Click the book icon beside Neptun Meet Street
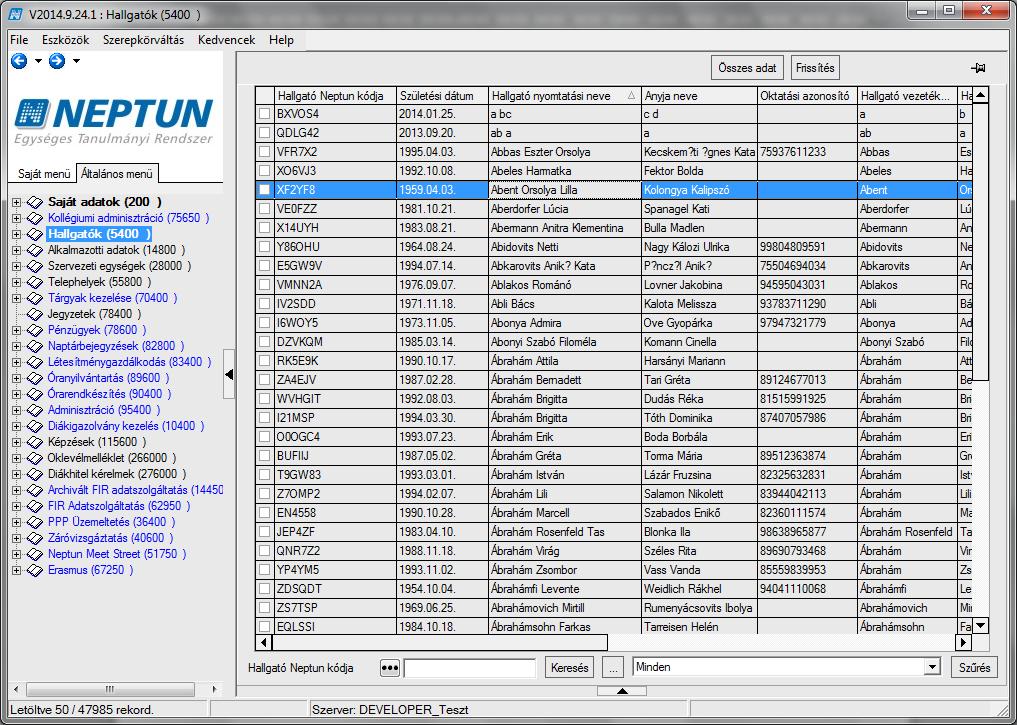 (34, 554)
